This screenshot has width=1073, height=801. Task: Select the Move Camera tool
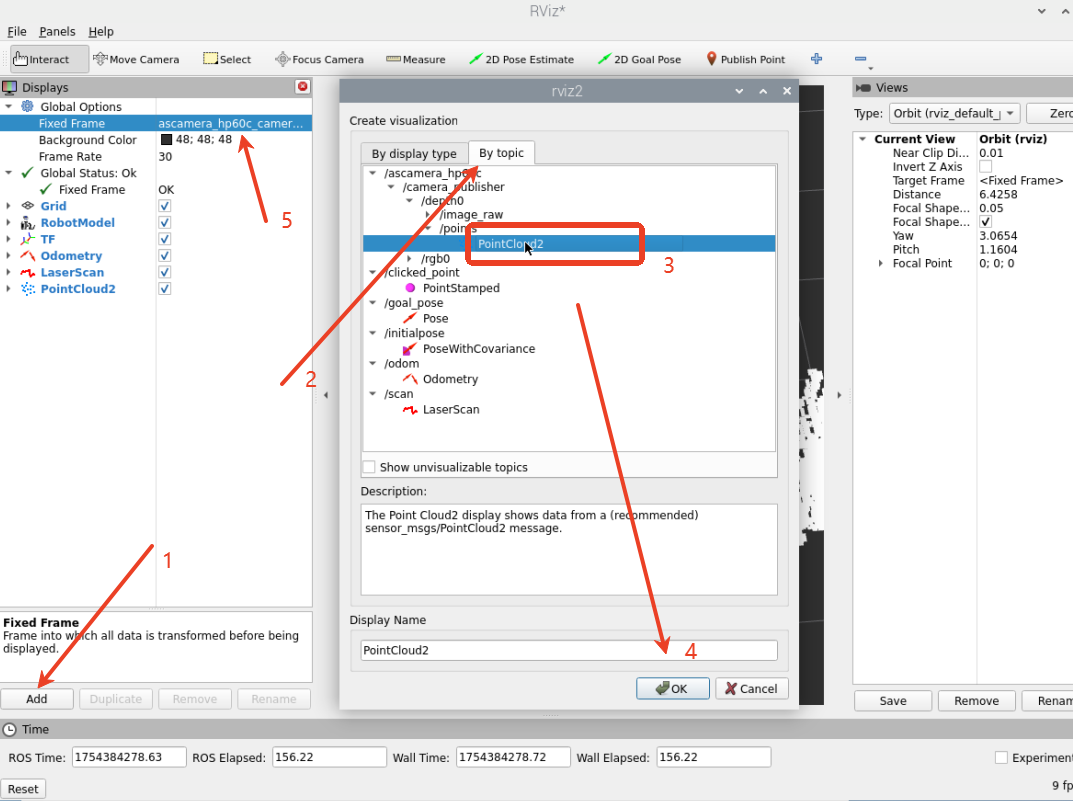(136, 59)
